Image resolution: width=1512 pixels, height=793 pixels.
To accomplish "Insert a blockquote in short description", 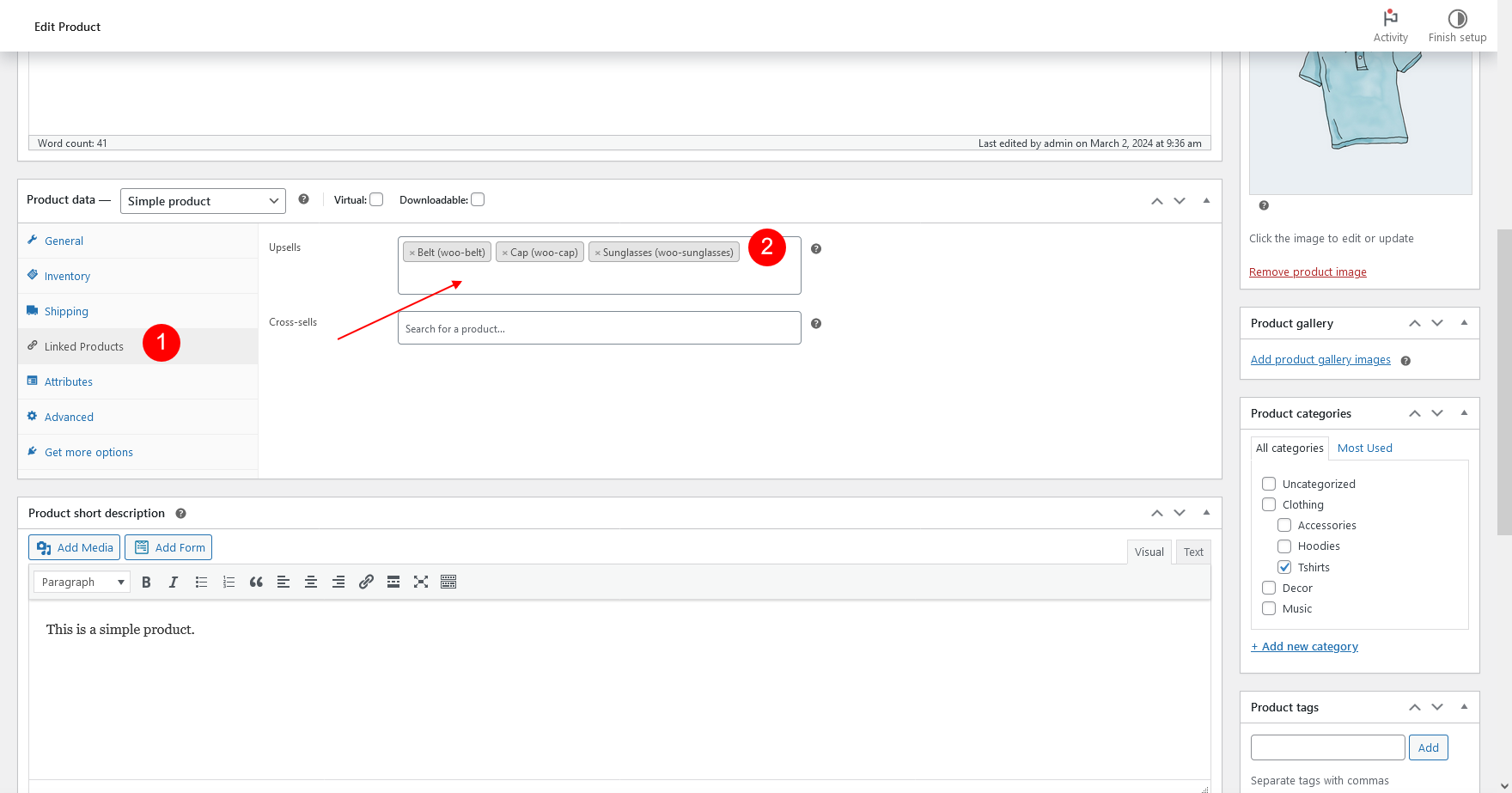I will point(256,583).
